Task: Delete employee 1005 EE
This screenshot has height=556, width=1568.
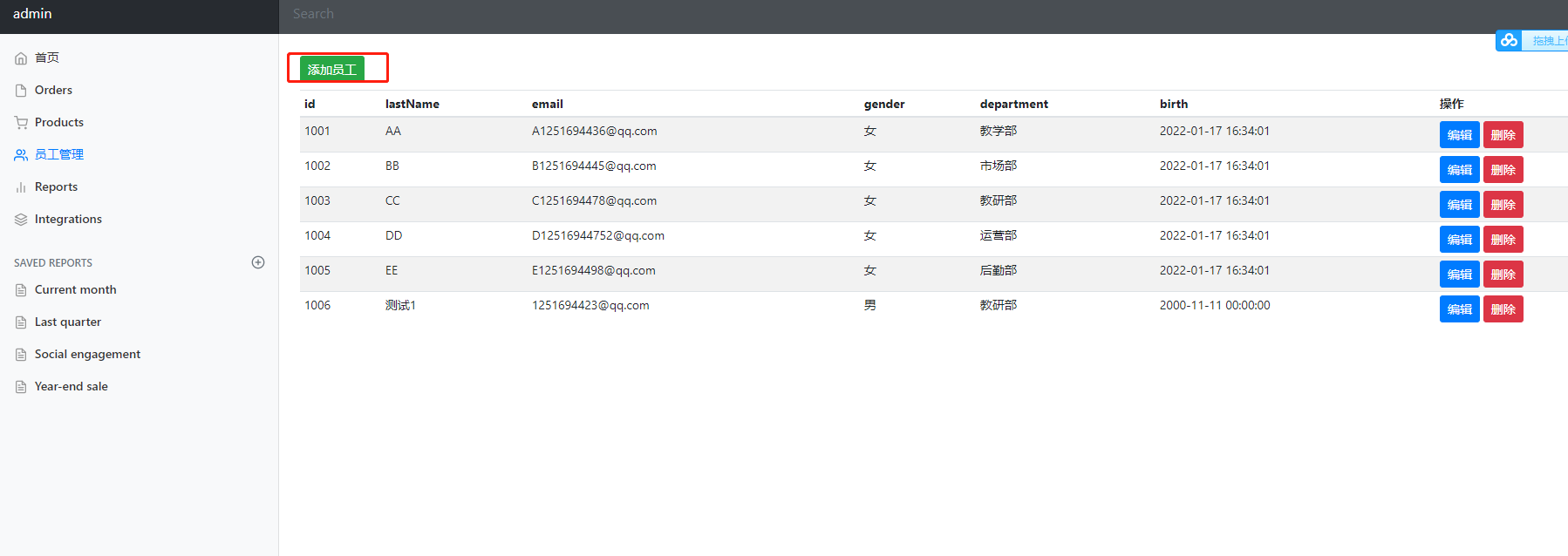Action: [1503, 275]
